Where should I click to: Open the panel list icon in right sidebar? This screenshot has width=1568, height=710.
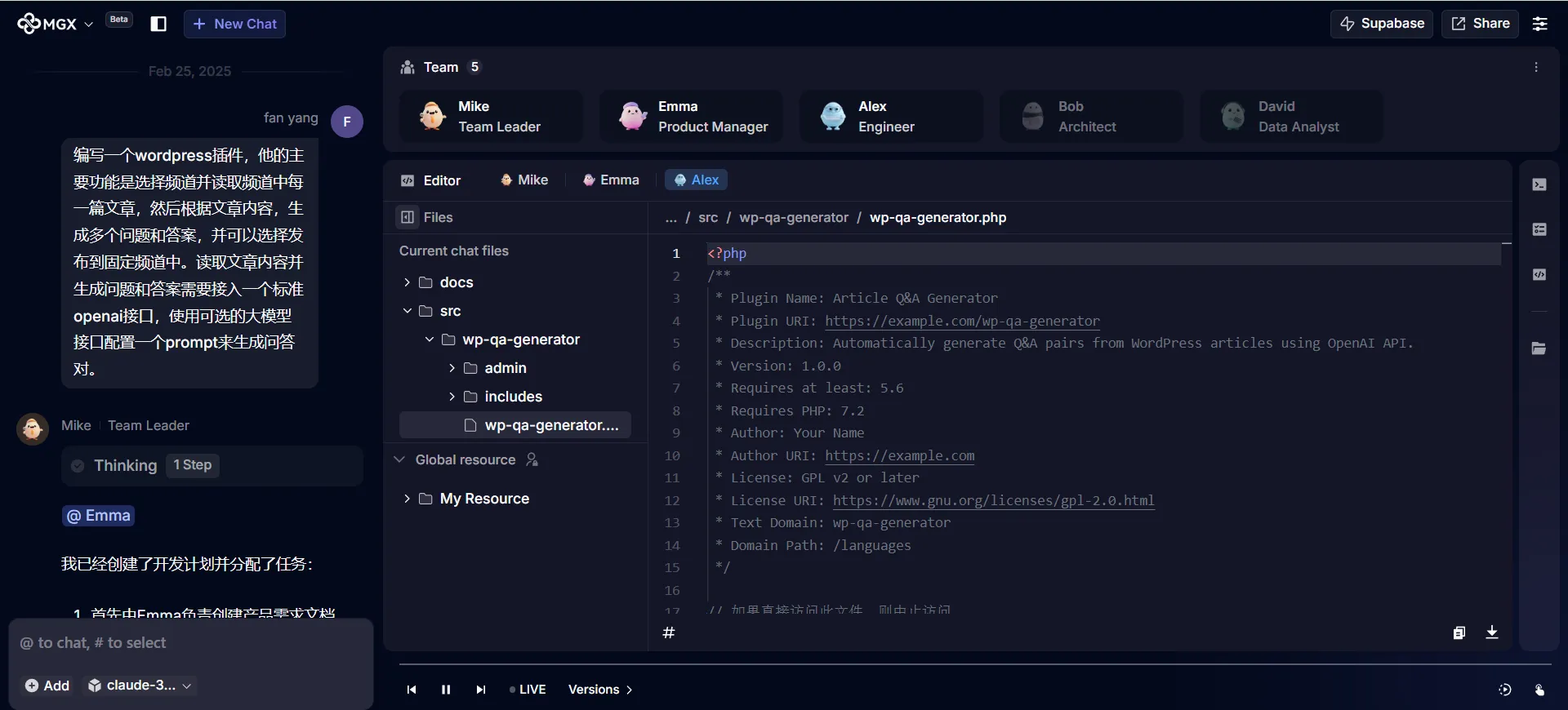(x=1539, y=229)
